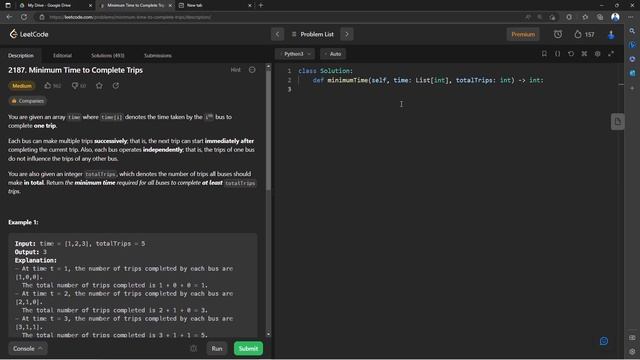The width and height of the screenshot is (640, 360).
Task: Expand the Companies tag
Action: point(27,101)
